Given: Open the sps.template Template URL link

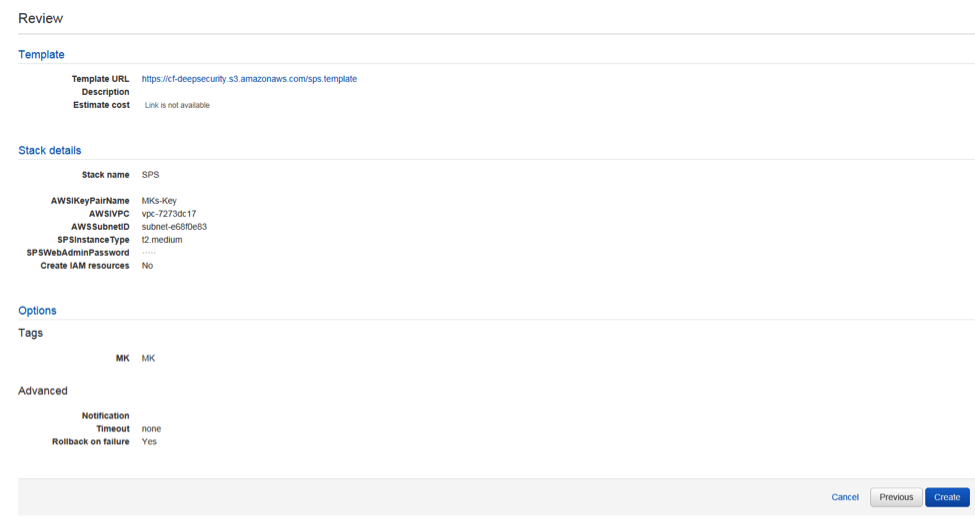Looking at the screenshot, I should pos(249,79).
